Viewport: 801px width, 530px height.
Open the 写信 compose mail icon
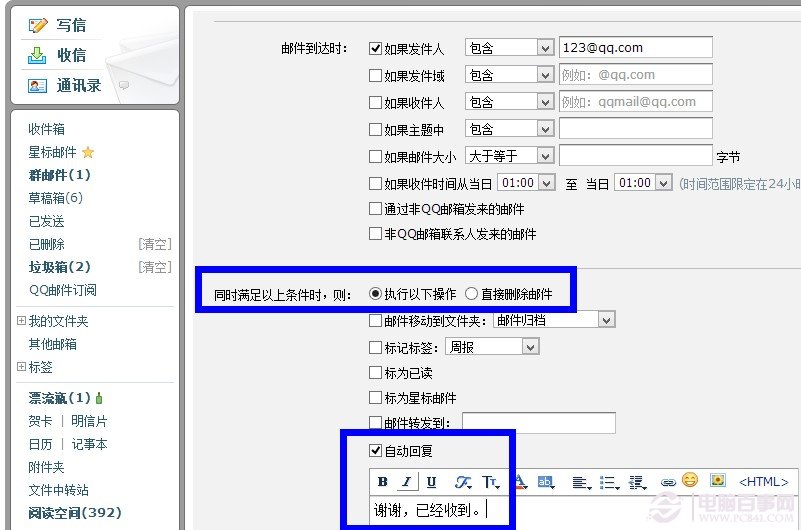(x=37, y=25)
